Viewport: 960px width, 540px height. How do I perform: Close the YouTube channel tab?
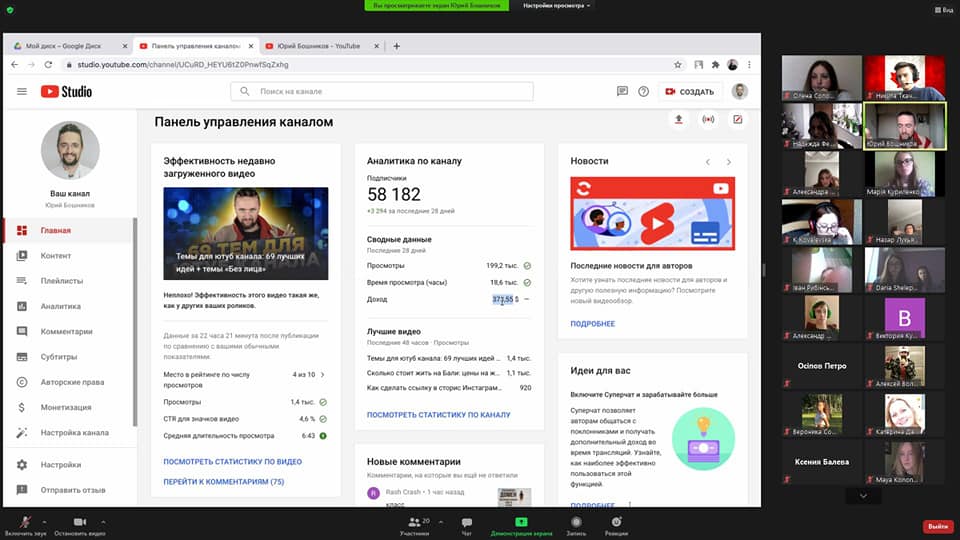pyautogui.click(x=377, y=46)
